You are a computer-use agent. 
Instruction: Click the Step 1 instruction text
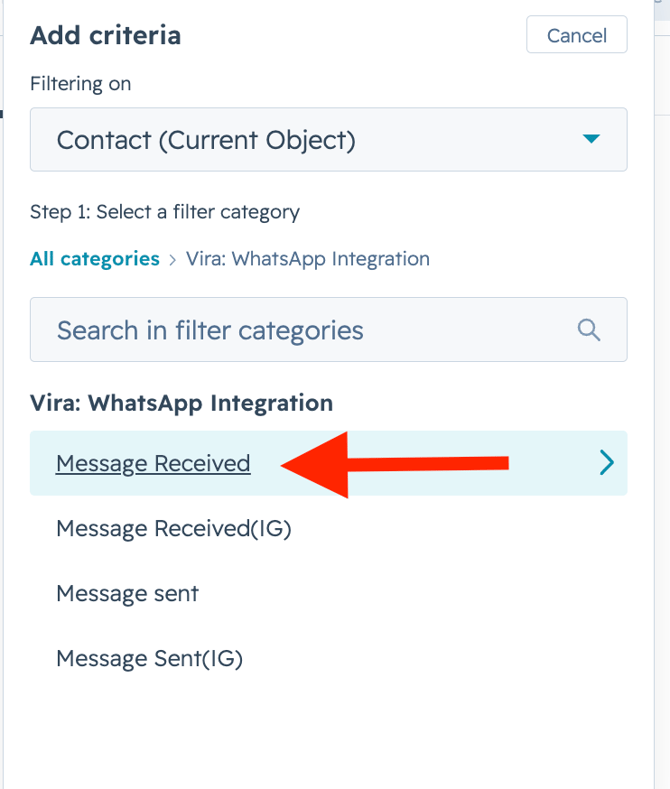(x=164, y=212)
